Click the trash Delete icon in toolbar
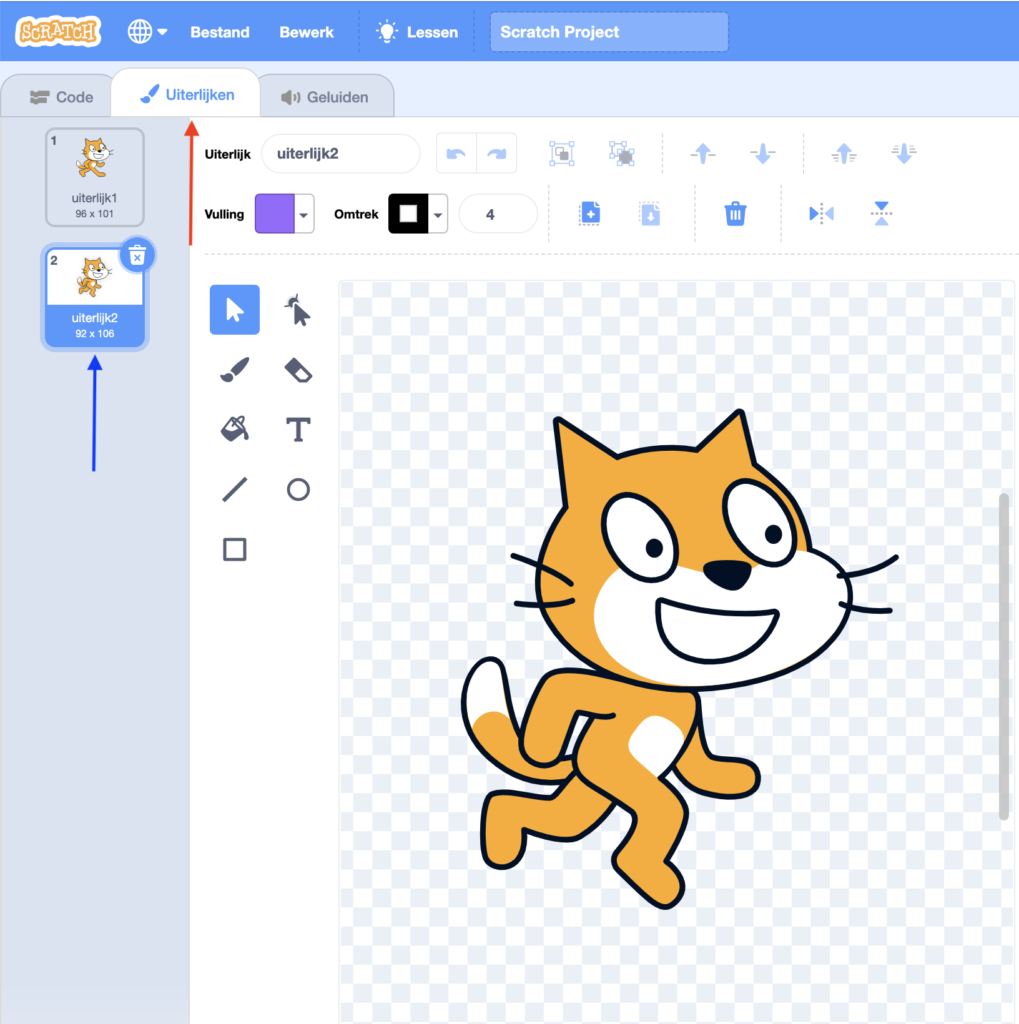The width and height of the screenshot is (1019, 1024). tap(735, 213)
